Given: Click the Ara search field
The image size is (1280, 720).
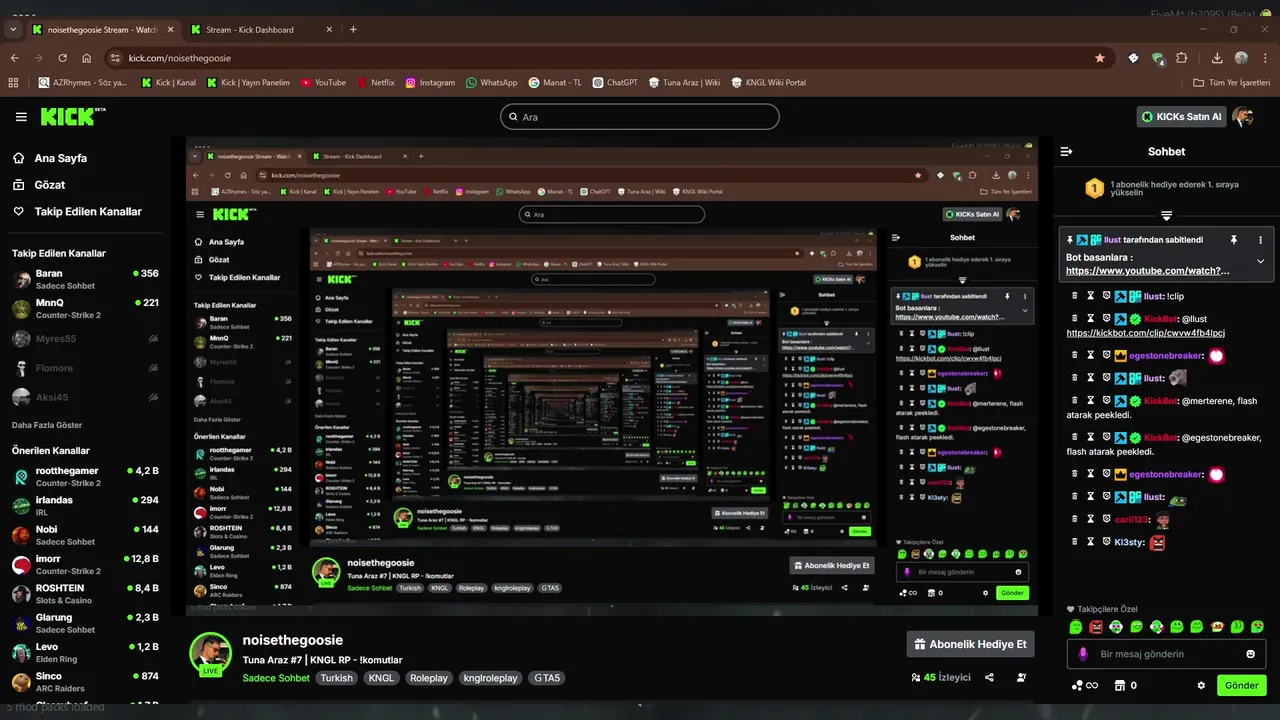Looking at the screenshot, I should tap(640, 117).
